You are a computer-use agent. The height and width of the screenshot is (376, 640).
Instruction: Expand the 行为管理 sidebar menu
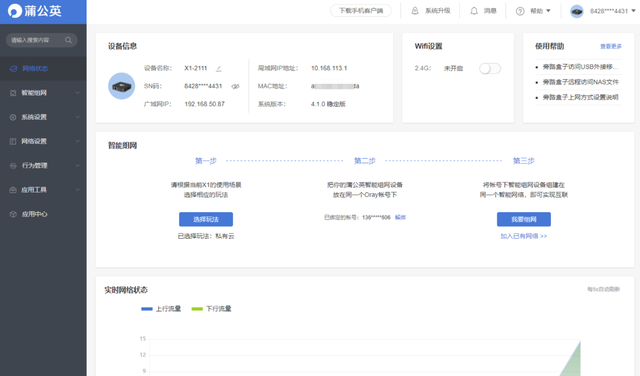click(78, 166)
